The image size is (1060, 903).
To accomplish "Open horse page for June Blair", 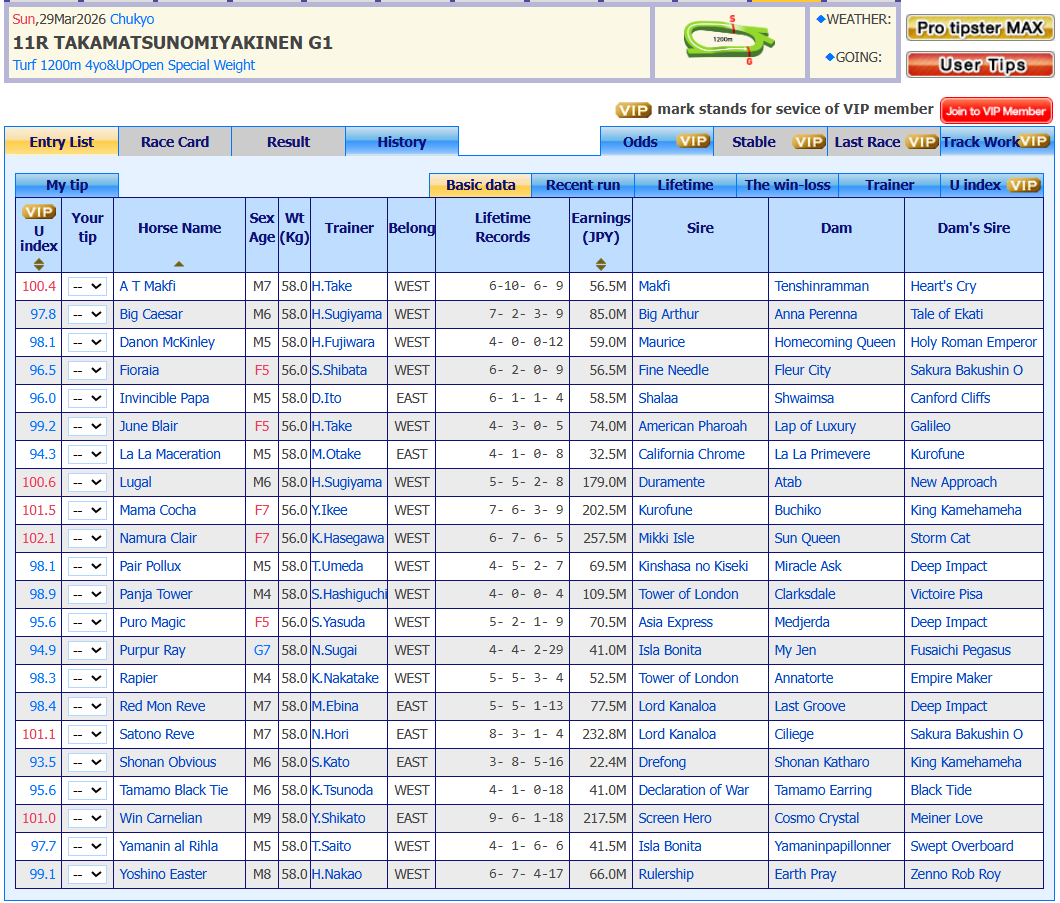I will click(x=149, y=426).
